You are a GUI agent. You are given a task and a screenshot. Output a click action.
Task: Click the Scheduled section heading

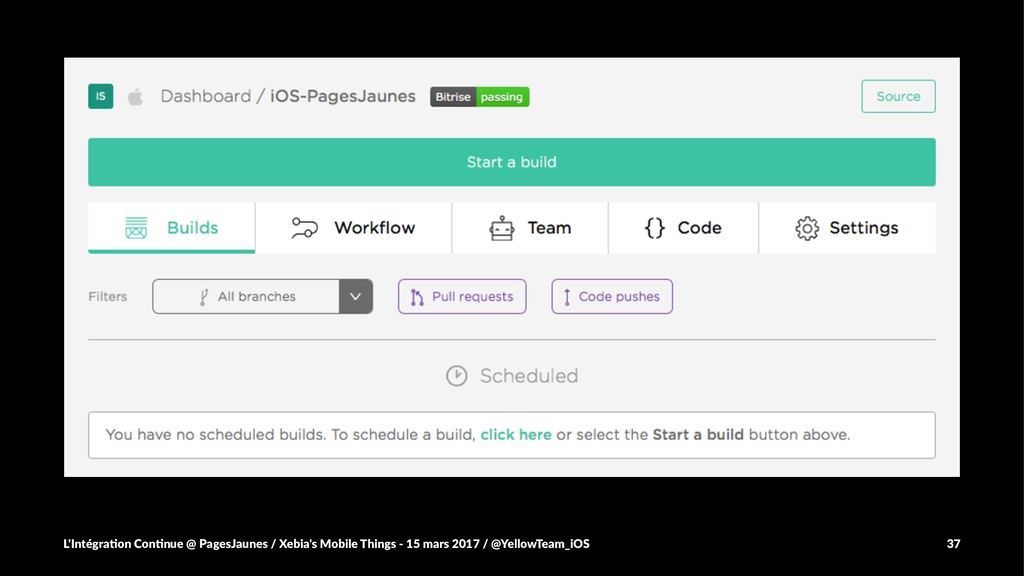coord(529,376)
